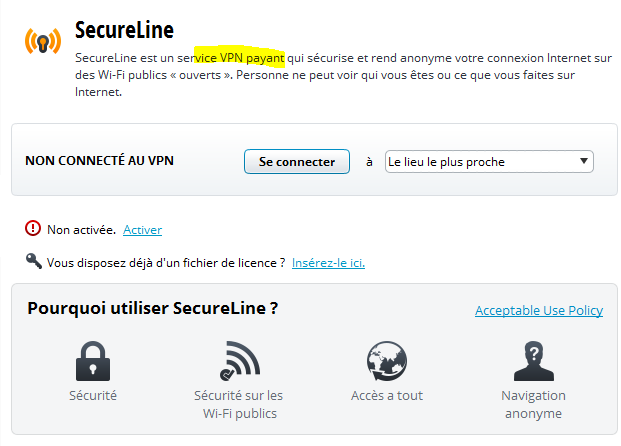Screen dimensions: 621x446
Task: Click the Pourquoi utiliser SecureLine heading
Action: (153, 309)
